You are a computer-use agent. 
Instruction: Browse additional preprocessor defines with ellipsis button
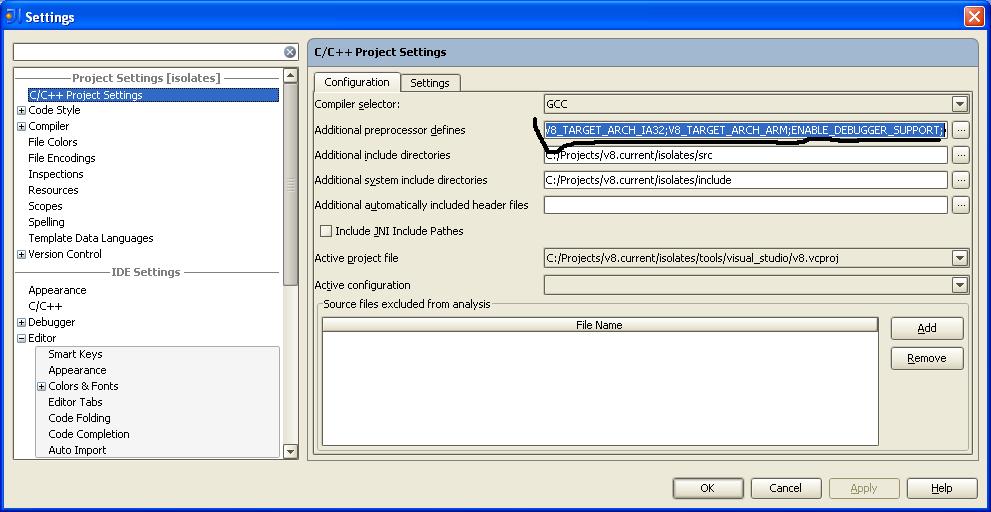[x=961, y=130]
